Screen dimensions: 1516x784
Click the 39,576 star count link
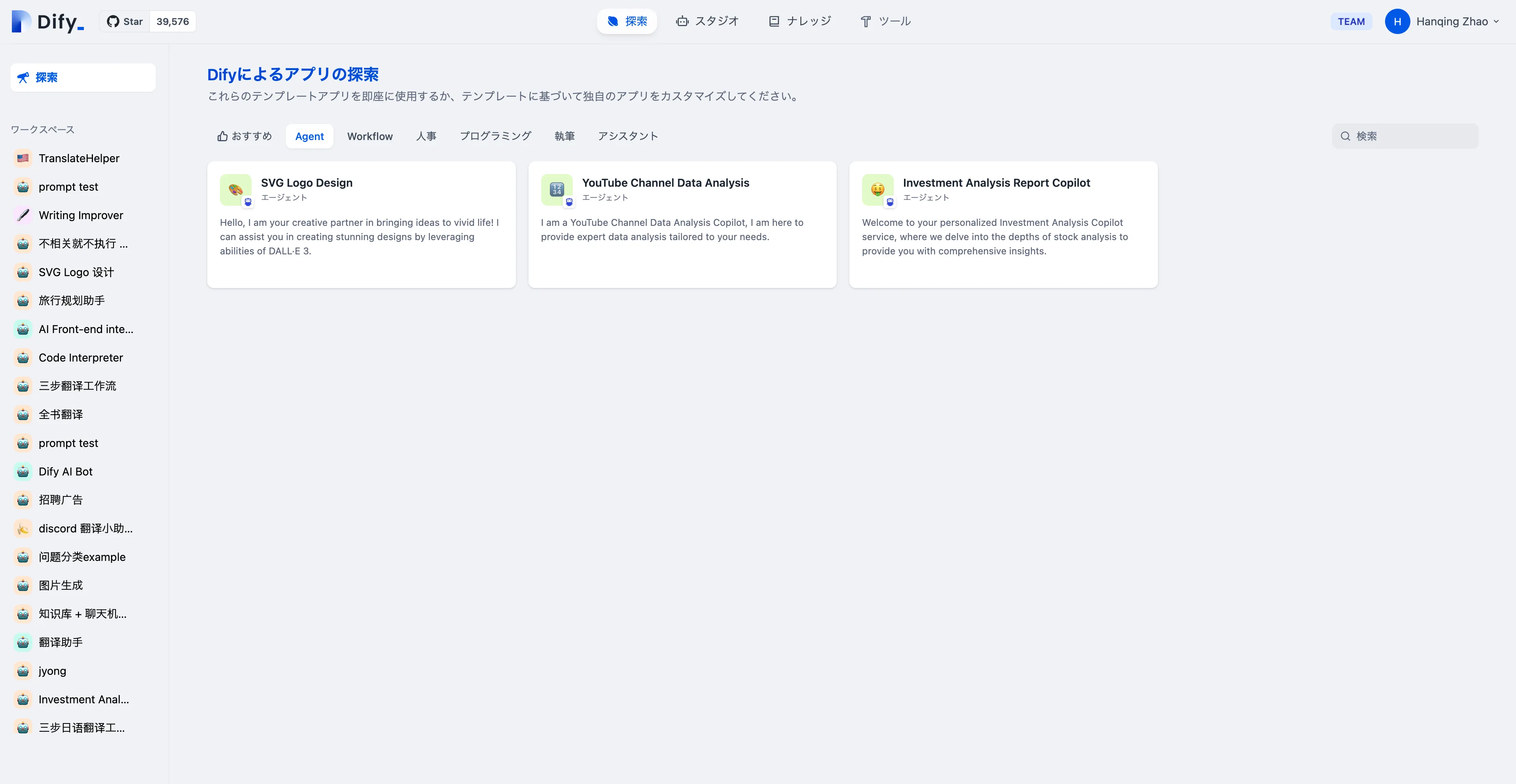(172, 22)
